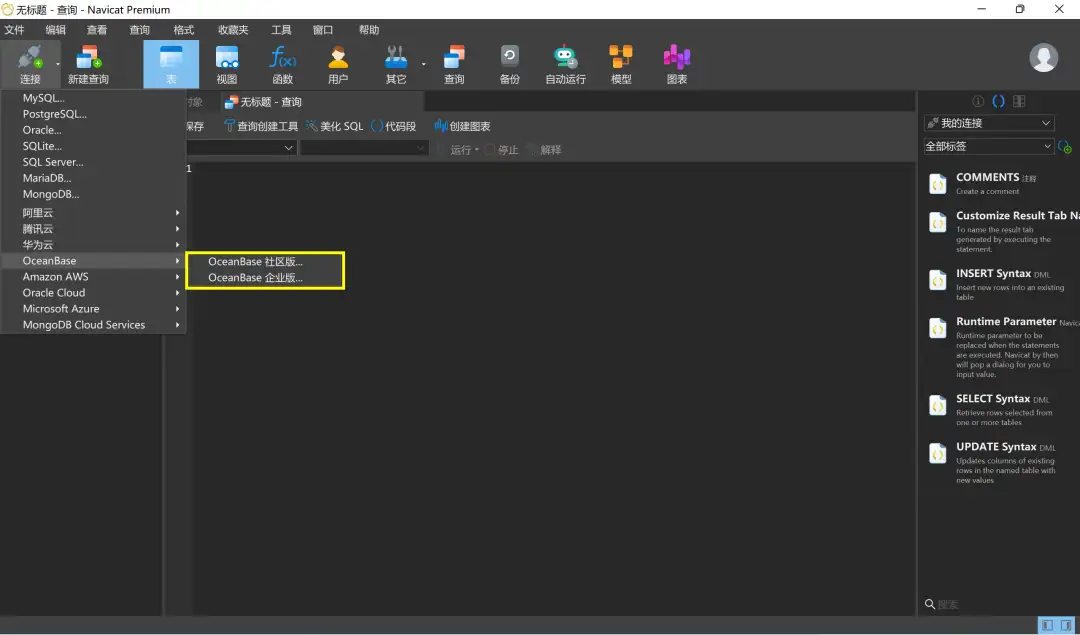Open the 查询 (Query) toolbar icon
1080x635 pixels.
click(454, 56)
